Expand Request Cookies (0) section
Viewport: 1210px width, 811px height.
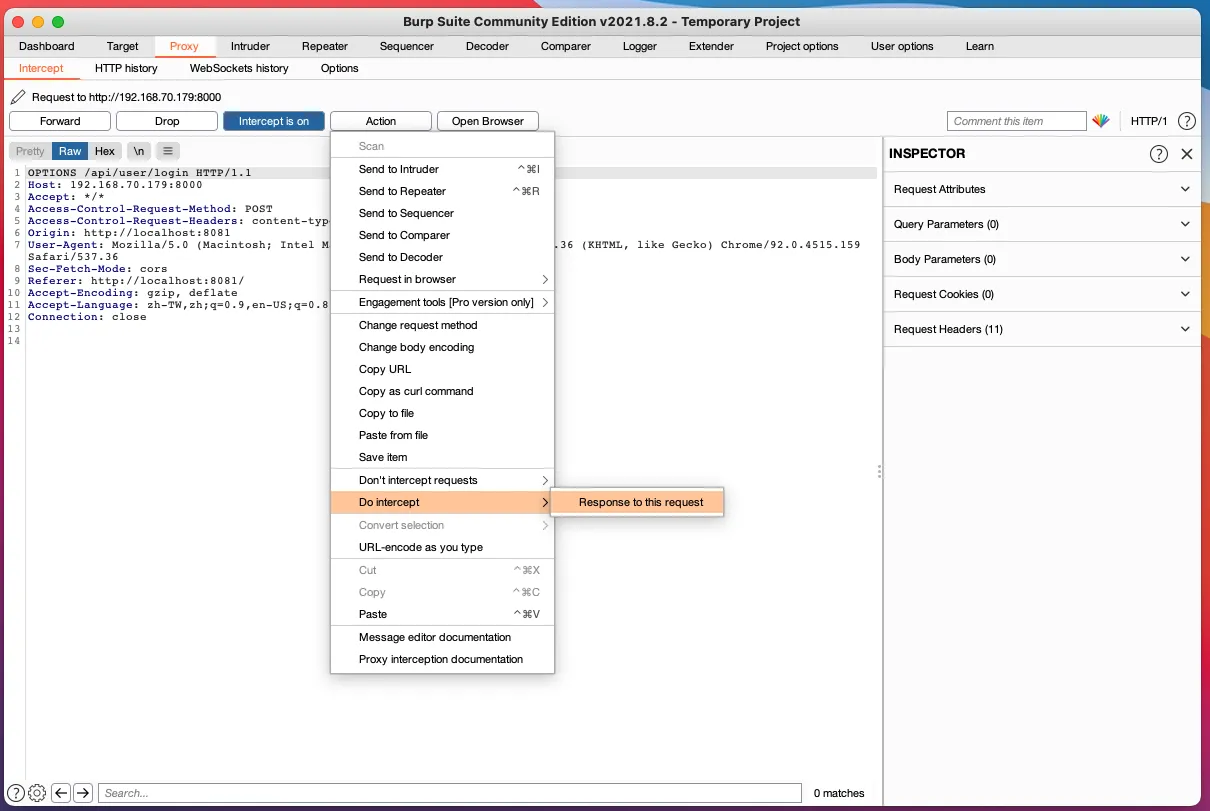1042,294
